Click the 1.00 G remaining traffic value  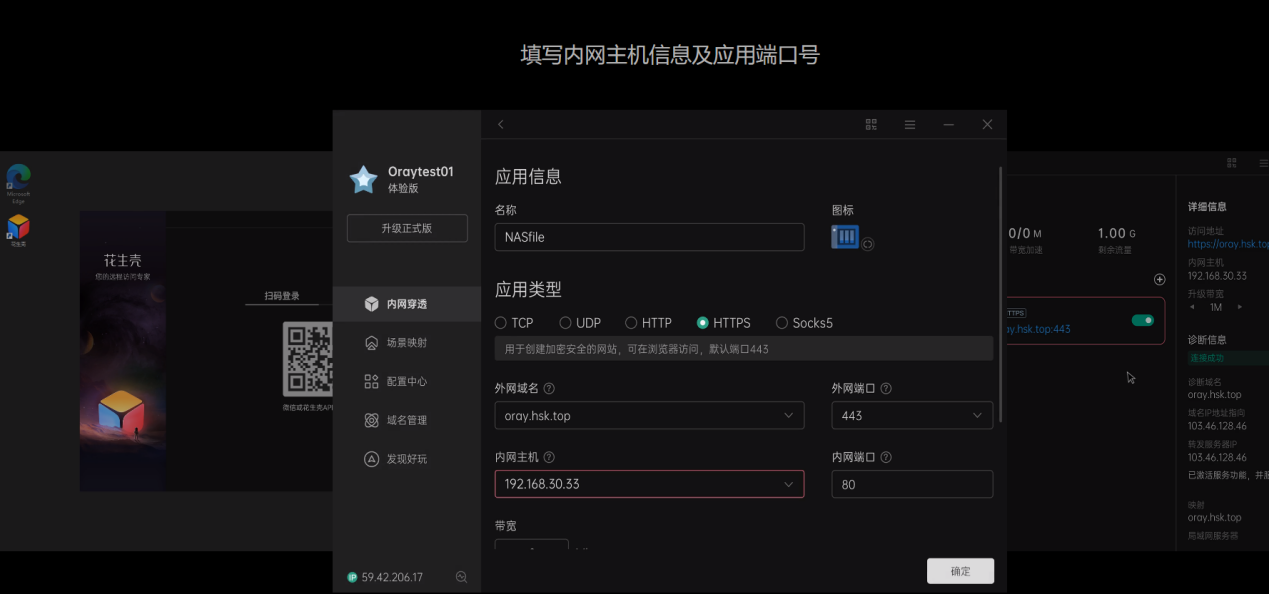pyautogui.click(x=1117, y=233)
